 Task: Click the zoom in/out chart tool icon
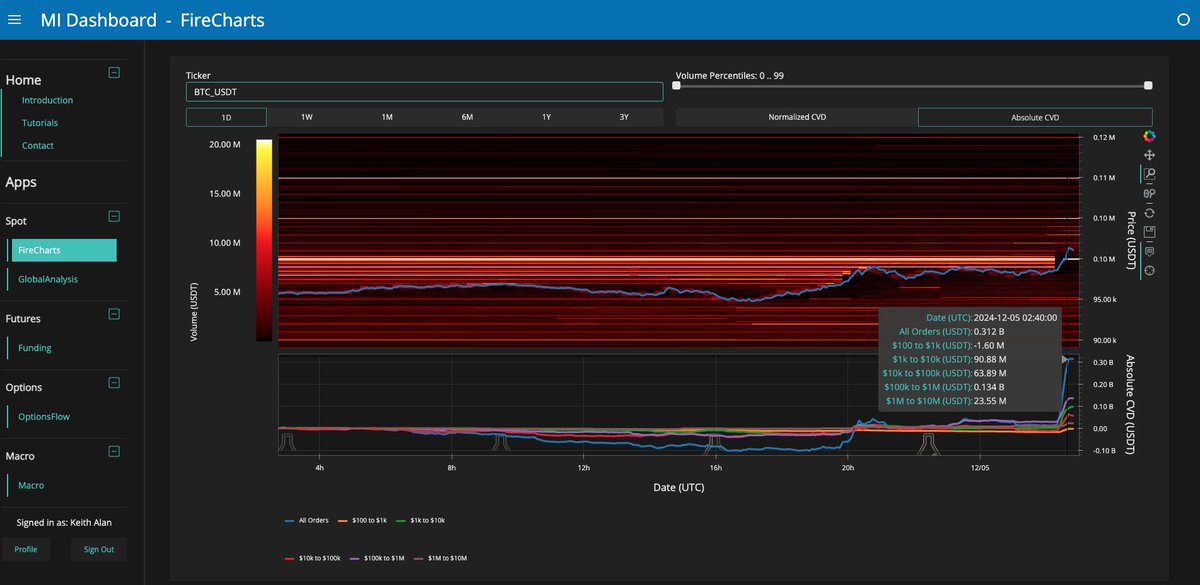click(x=1149, y=193)
